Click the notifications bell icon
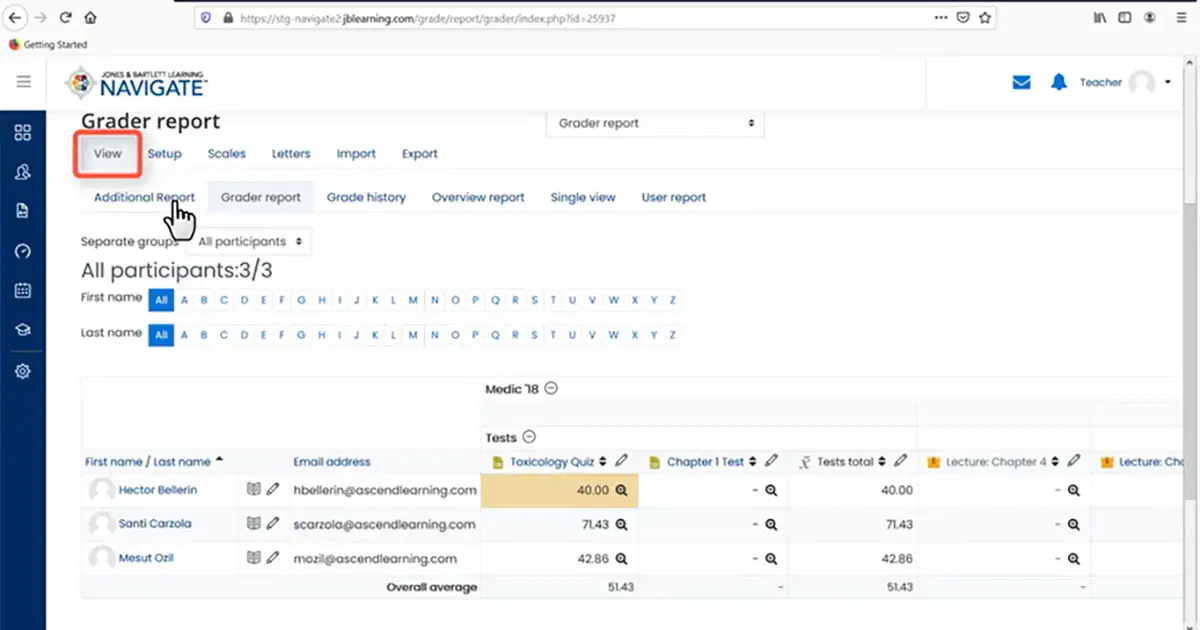1200x630 pixels. point(1059,83)
